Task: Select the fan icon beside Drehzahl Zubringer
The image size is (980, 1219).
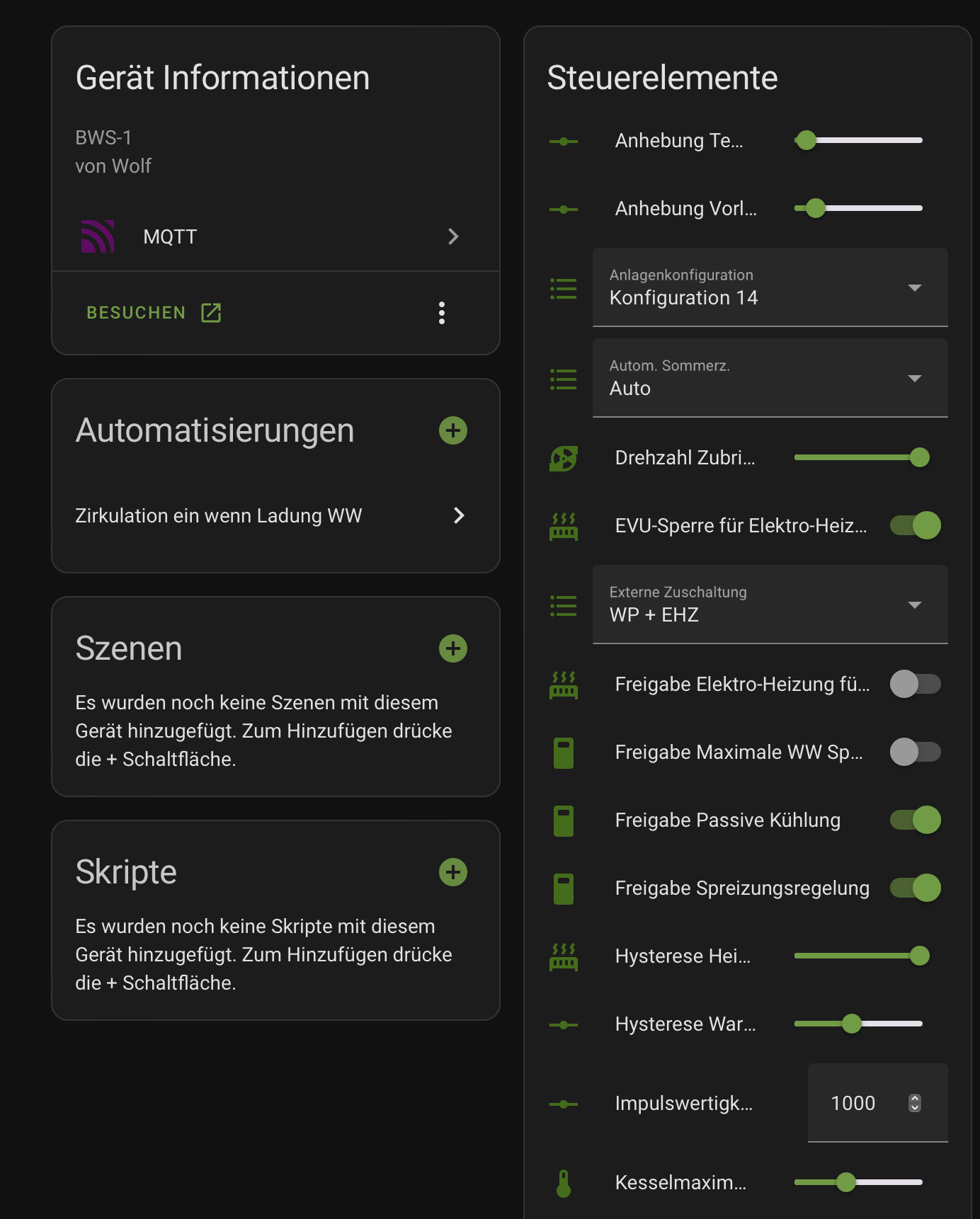Action: coord(564,457)
